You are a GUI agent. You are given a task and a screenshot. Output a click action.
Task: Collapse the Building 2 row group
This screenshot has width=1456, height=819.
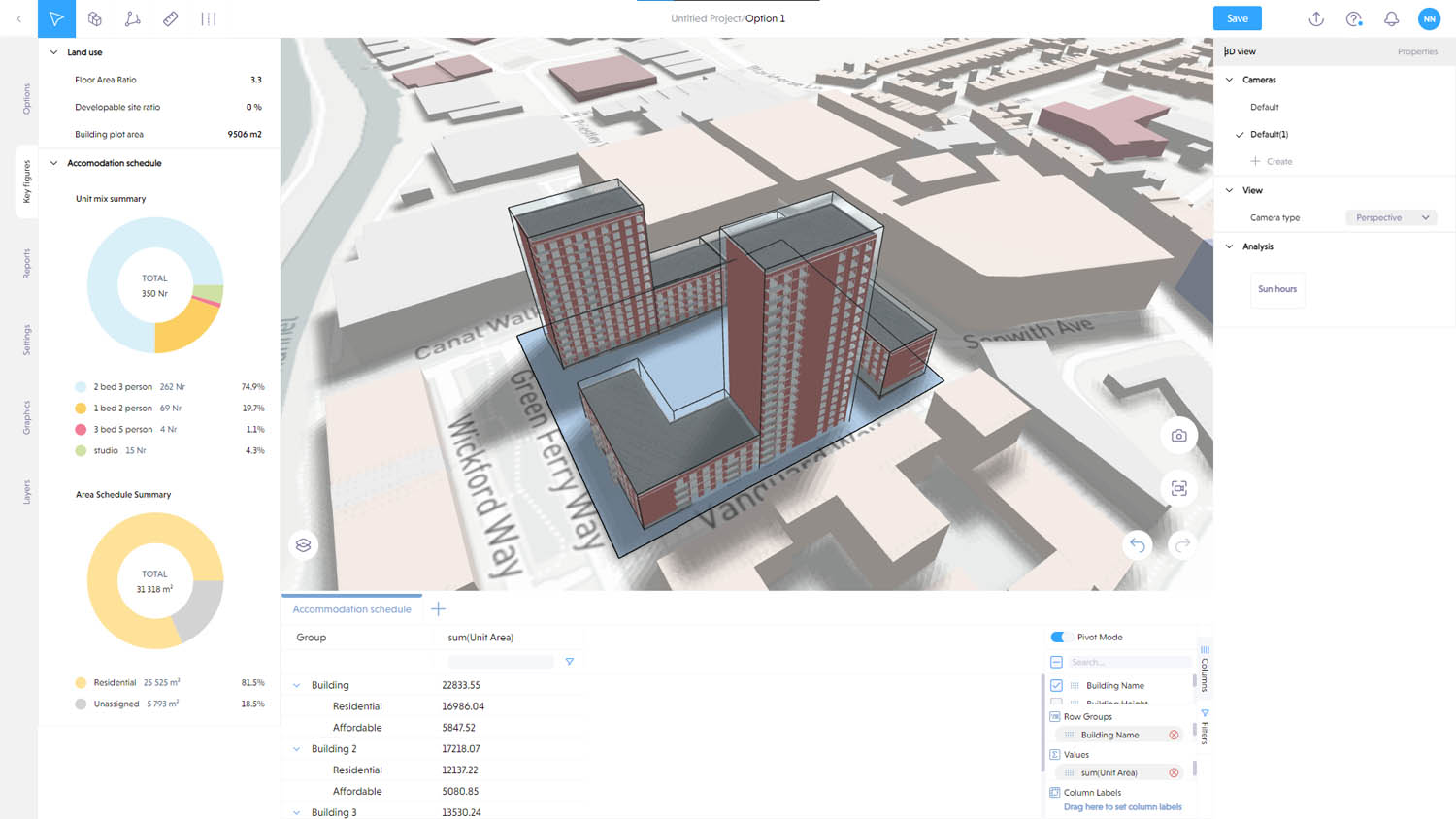coord(297,749)
